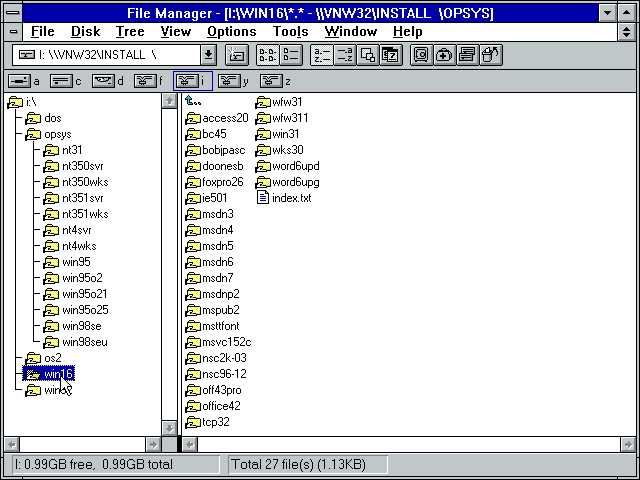Switch to all file details view icon
The height and width of the screenshot is (480, 640).
pyautogui.click(x=291, y=55)
